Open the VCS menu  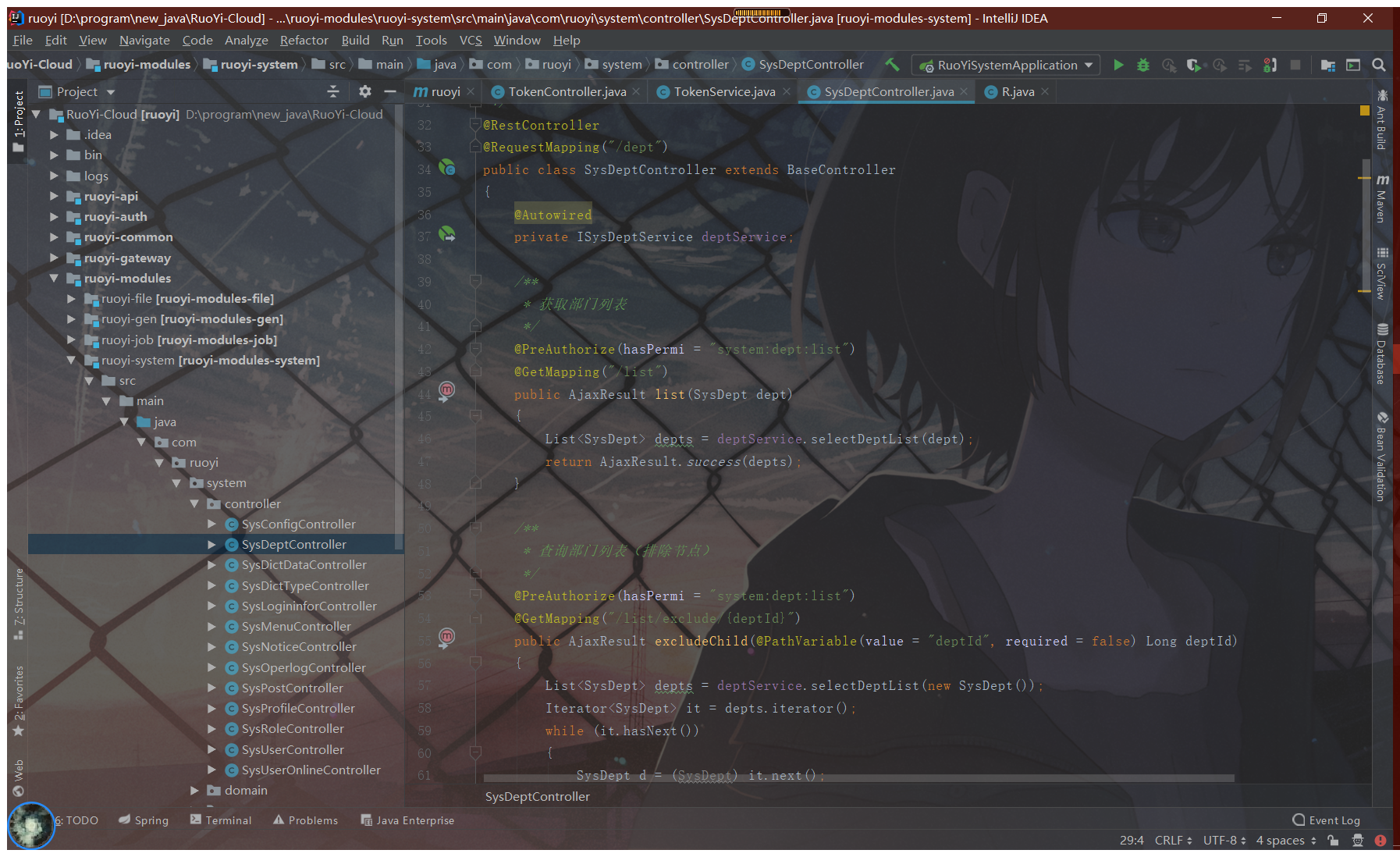pyautogui.click(x=470, y=40)
